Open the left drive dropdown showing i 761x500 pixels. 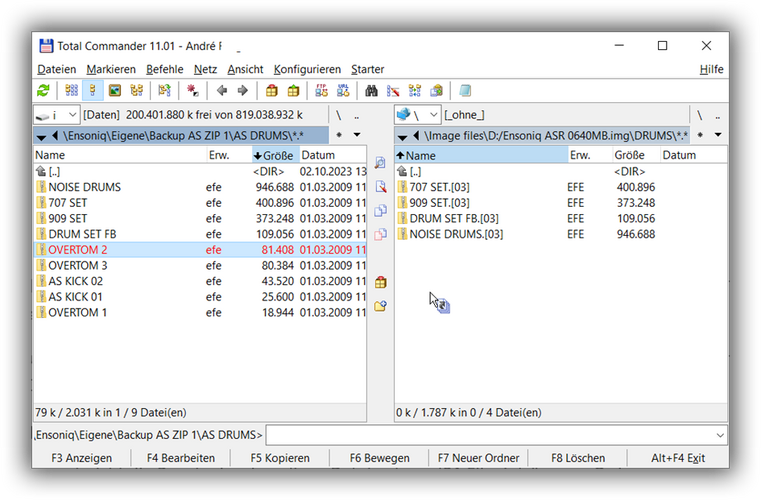coord(57,115)
